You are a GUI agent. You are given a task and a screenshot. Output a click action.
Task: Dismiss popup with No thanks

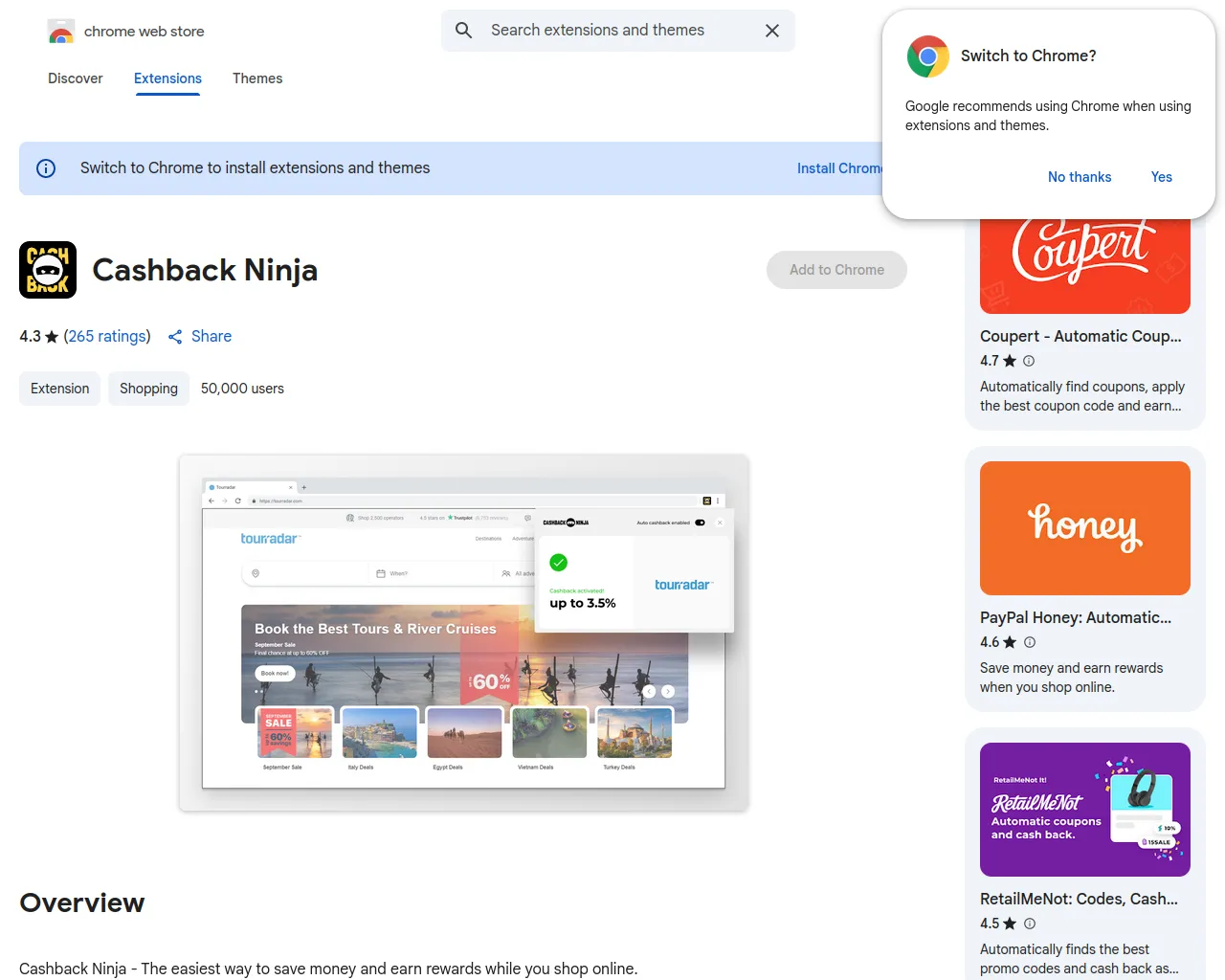coord(1080,177)
